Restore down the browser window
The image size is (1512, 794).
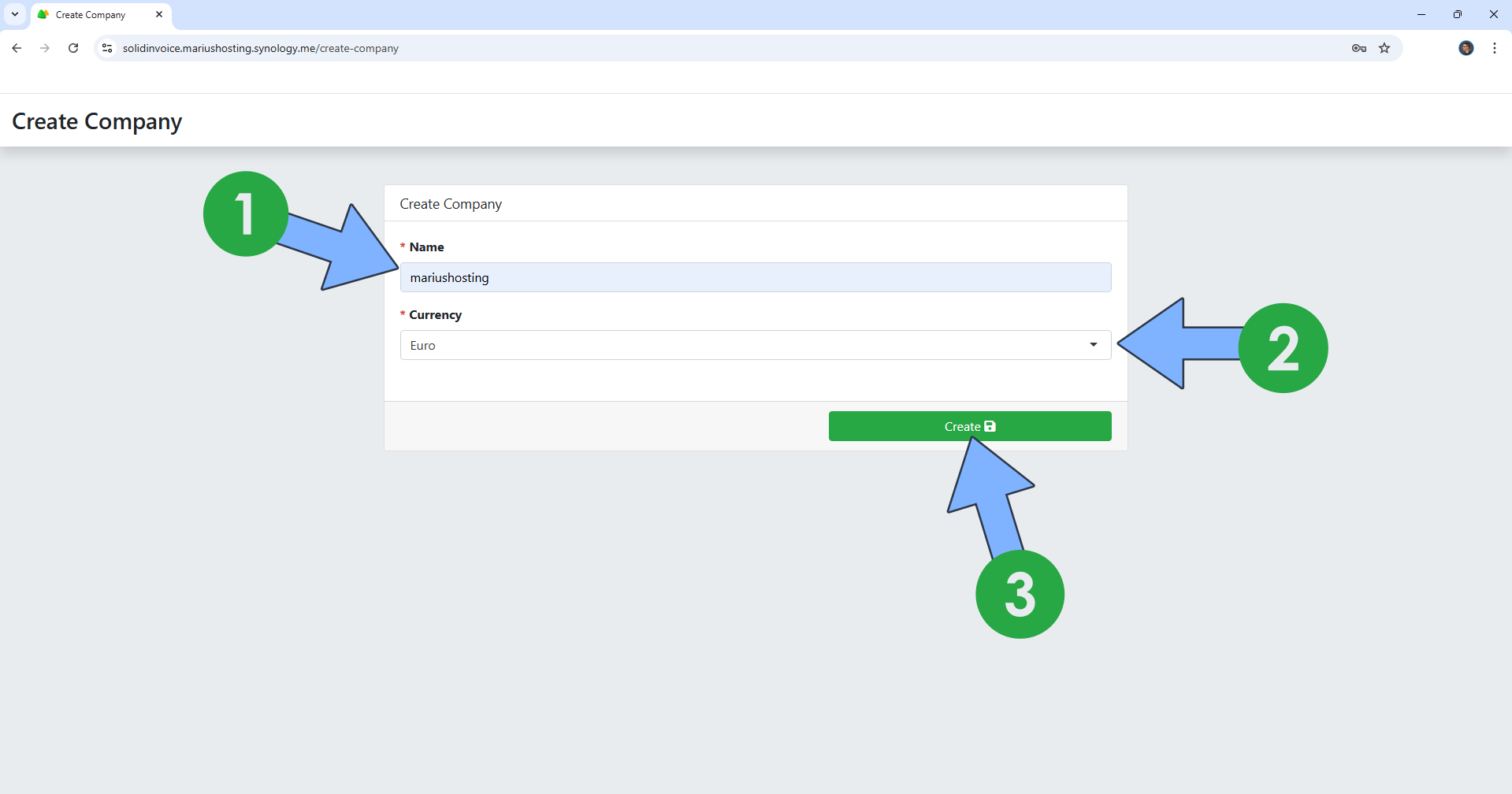(1458, 14)
